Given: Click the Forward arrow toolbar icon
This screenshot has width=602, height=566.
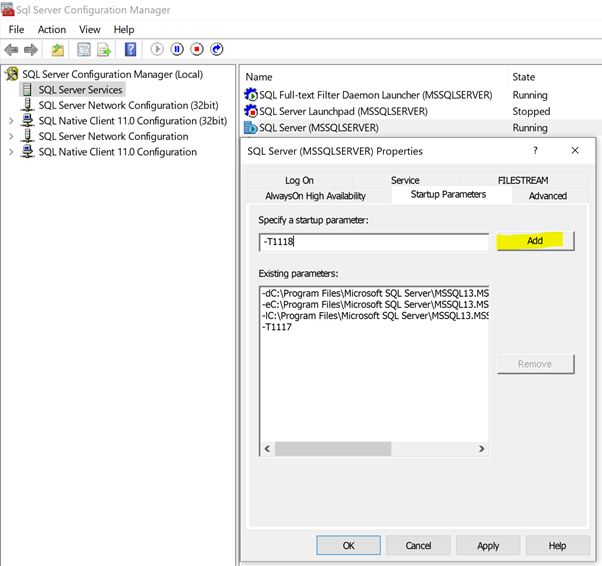Looking at the screenshot, I should pos(31,50).
